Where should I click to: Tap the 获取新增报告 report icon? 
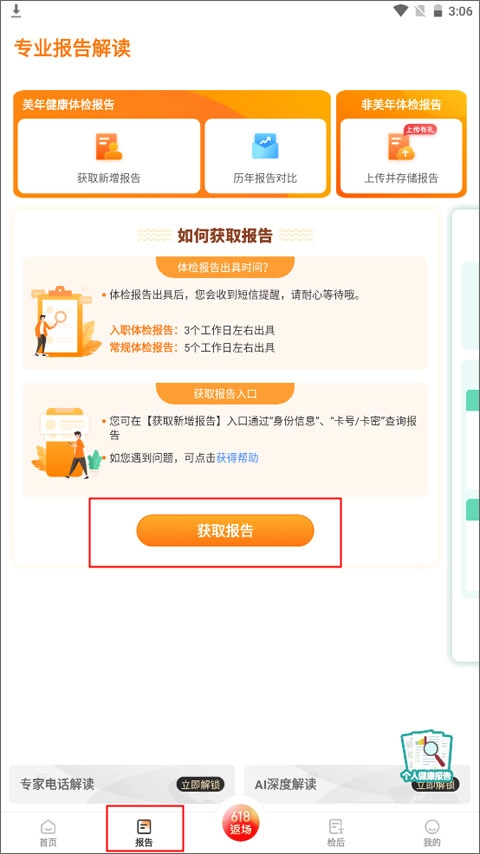tap(109, 147)
